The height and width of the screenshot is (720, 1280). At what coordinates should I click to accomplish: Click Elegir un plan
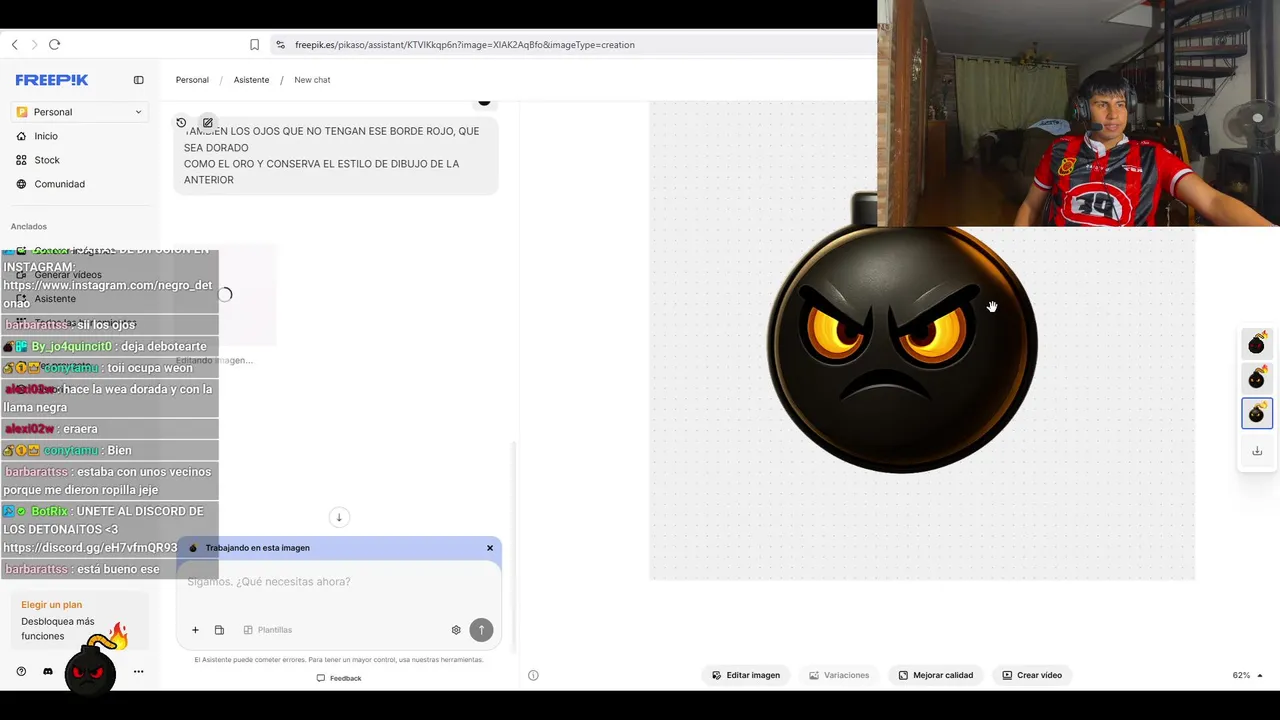[x=51, y=605]
